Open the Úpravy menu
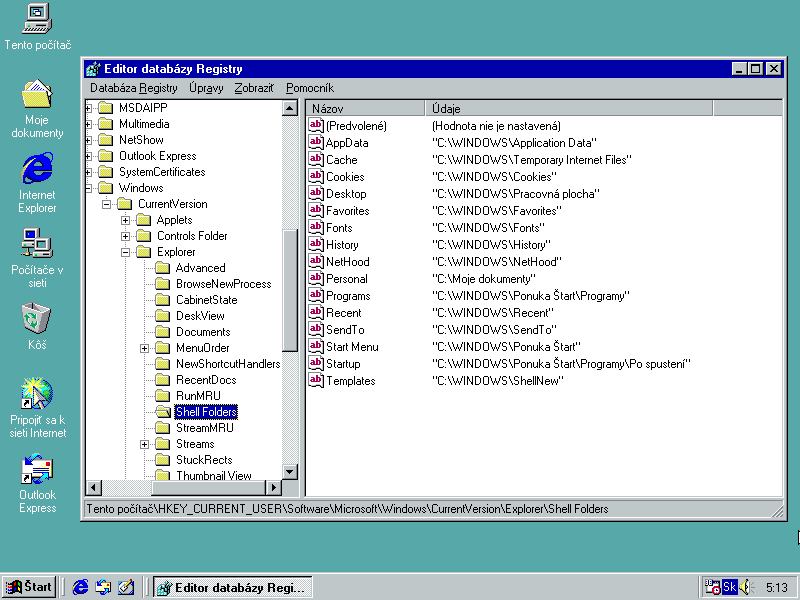Image resolution: width=800 pixels, height=600 pixels. [x=206, y=88]
